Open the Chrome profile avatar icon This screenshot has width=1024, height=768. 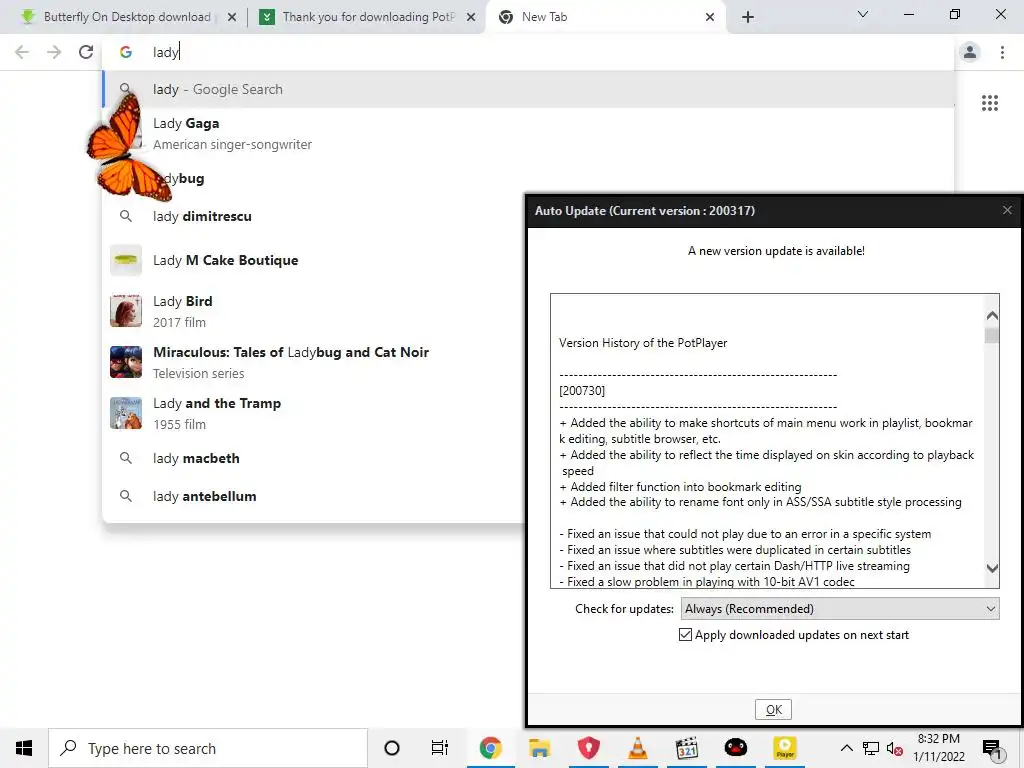[970, 52]
